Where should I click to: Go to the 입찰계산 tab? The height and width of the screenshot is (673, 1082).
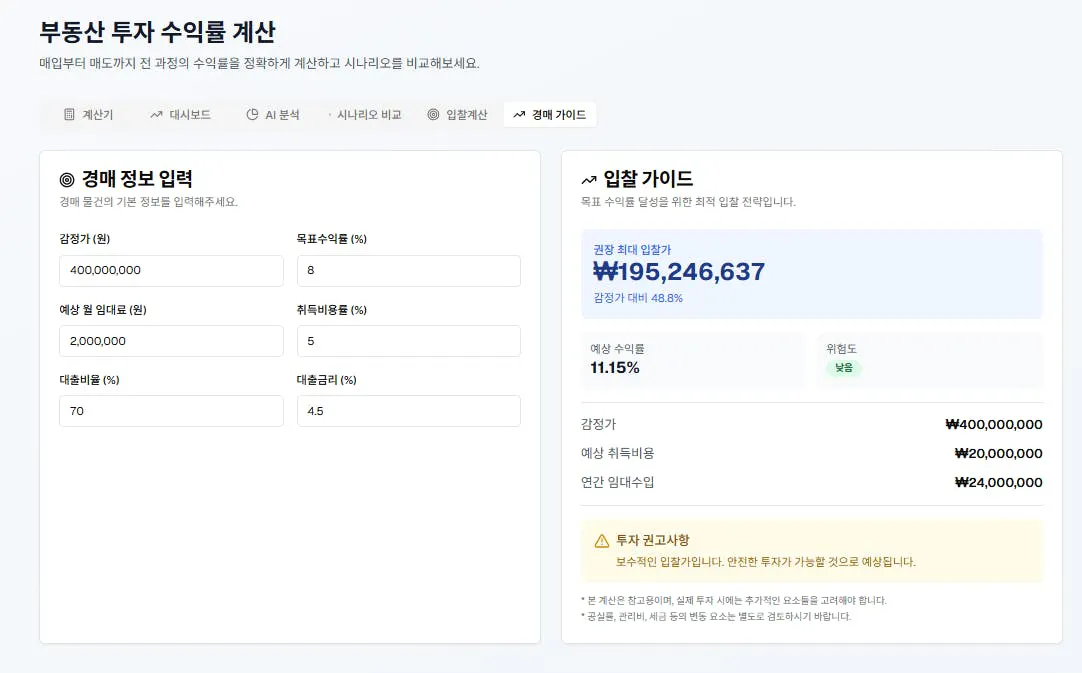click(458, 115)
